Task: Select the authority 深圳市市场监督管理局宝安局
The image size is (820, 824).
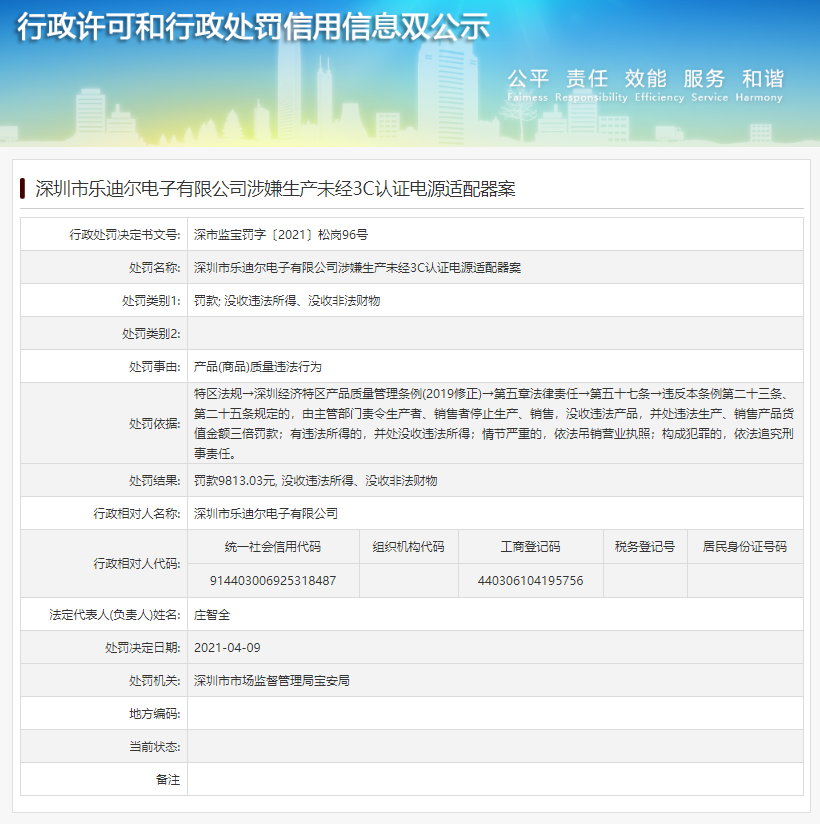Action: [272, 681]
